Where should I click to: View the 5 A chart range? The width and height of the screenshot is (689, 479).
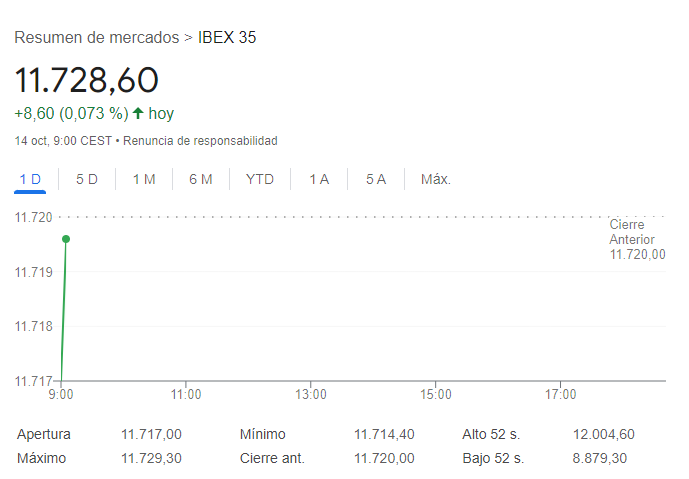(x=376, y=179)
